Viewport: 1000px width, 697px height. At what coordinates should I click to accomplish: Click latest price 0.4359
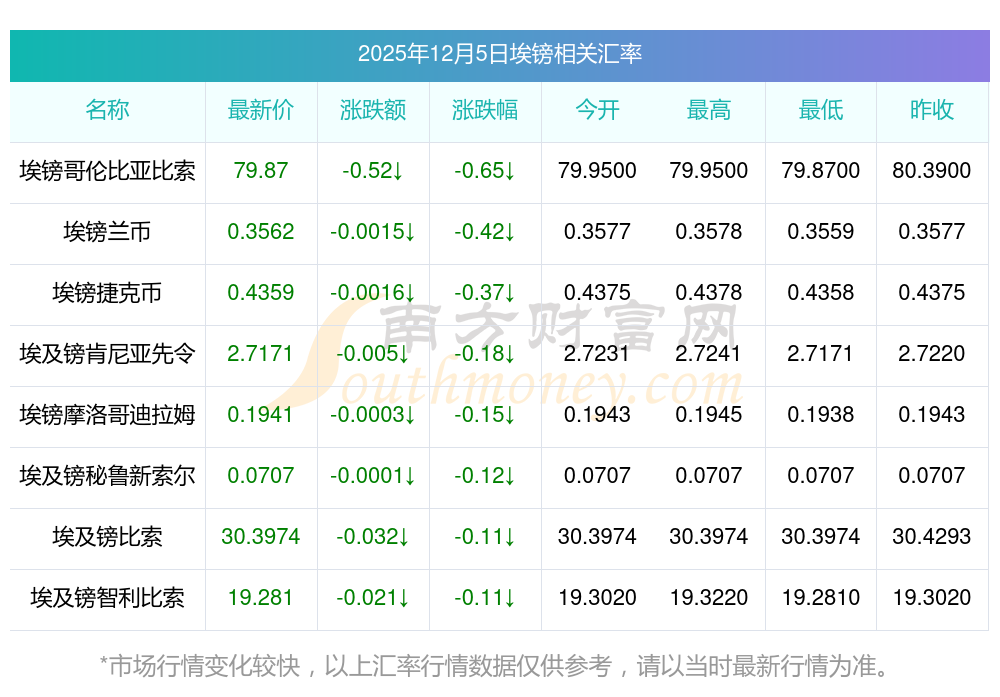pos(261,293)
